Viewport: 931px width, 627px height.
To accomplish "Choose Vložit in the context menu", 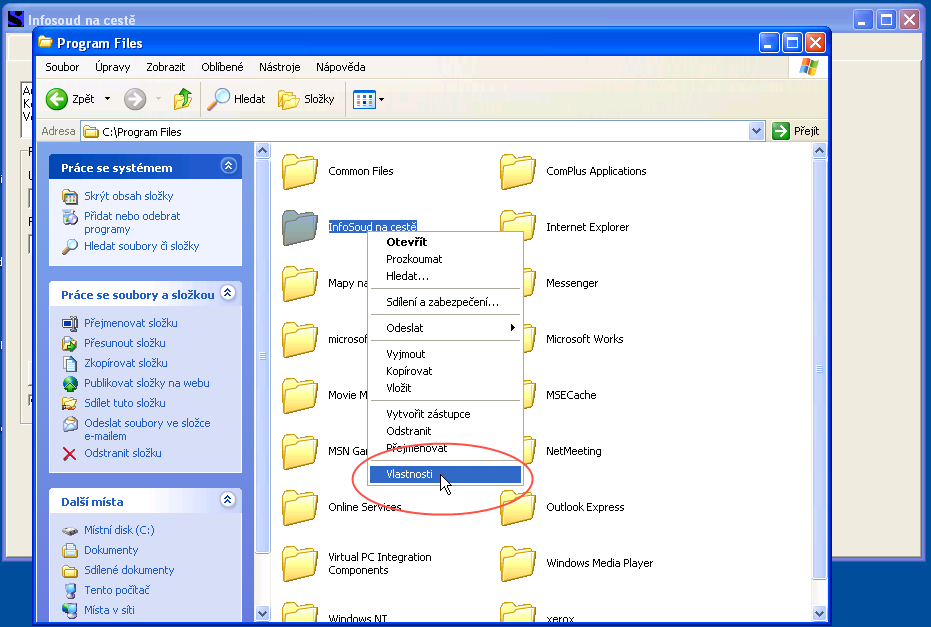I will point(445,388).
